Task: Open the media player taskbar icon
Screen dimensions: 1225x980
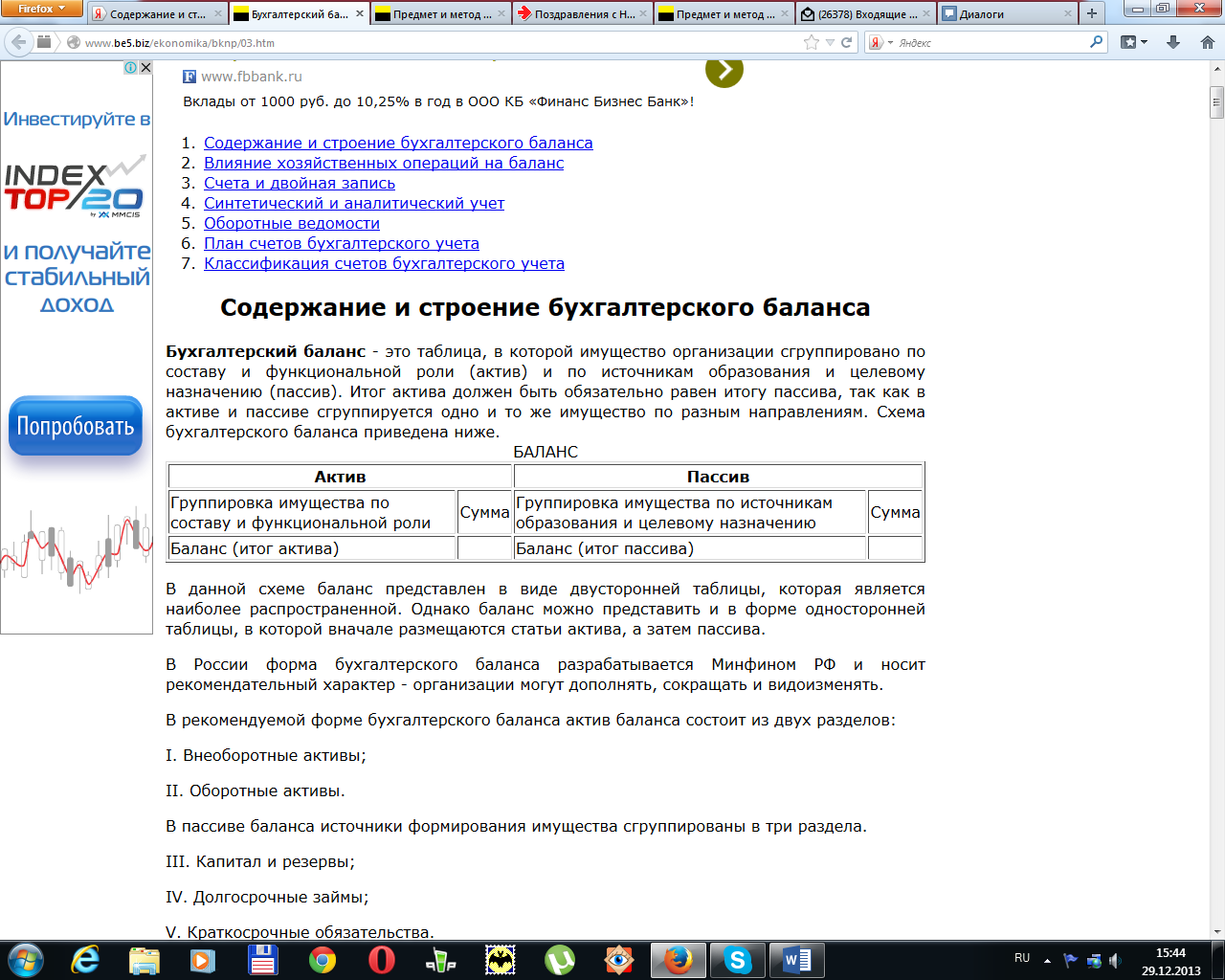Action: point(203,960)
